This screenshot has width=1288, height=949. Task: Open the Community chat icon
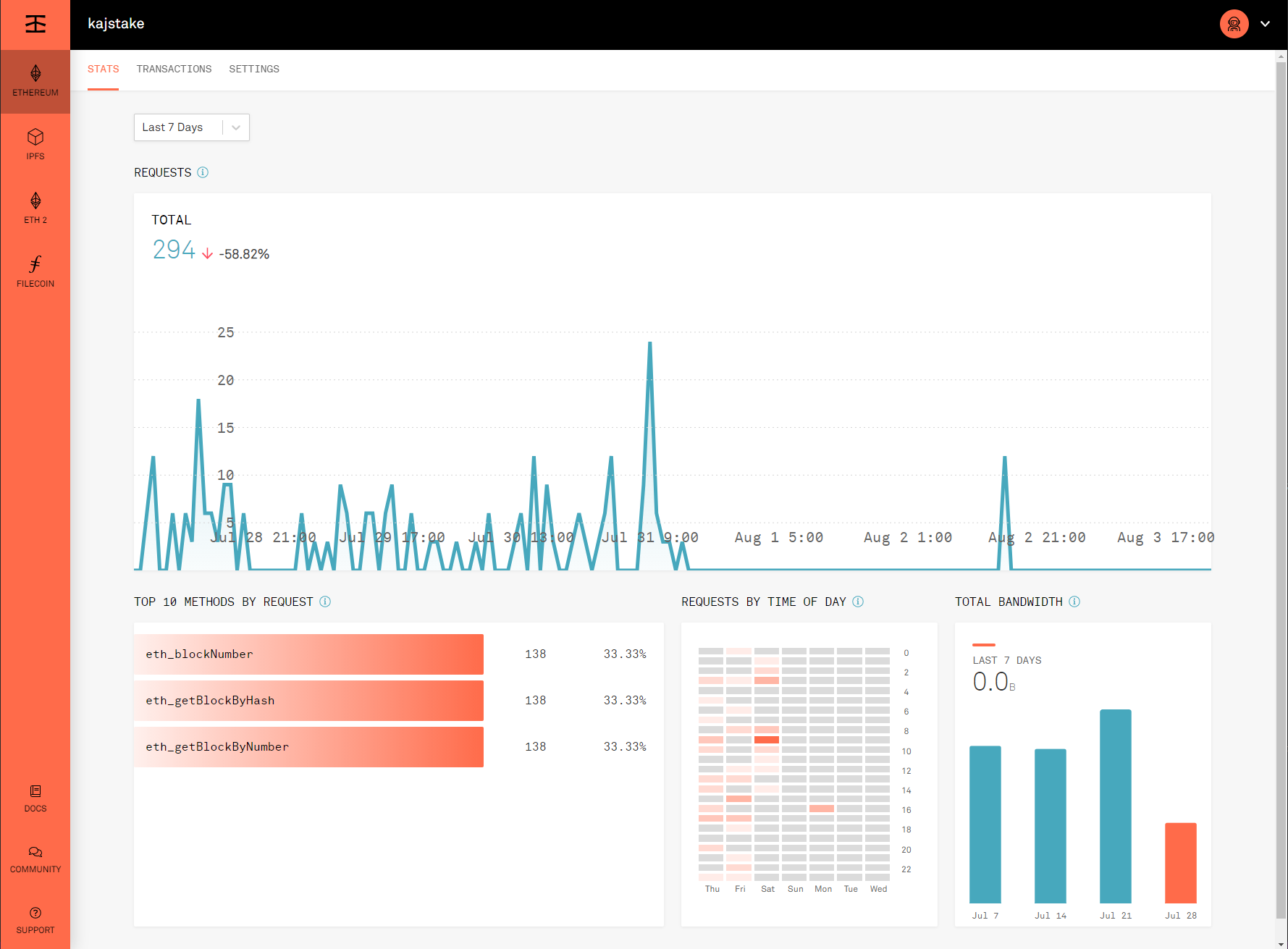pos(35,852)
